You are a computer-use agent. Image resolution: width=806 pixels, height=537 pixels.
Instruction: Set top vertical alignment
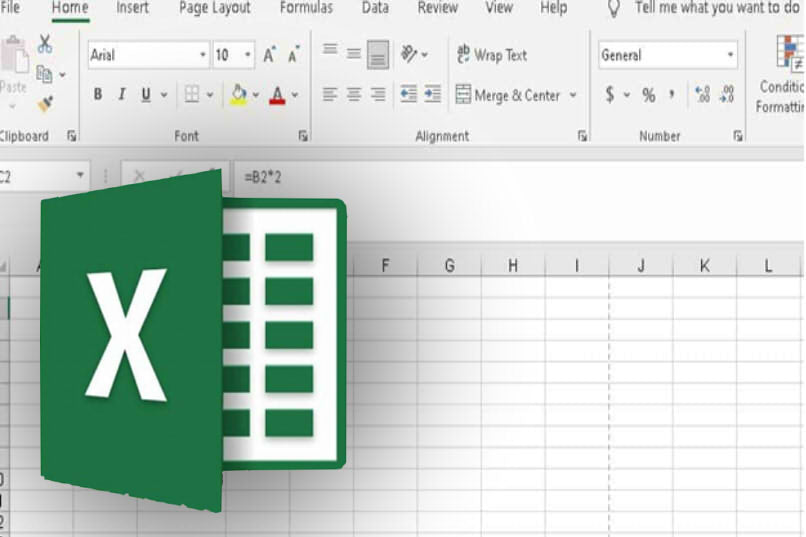(330, 50)
